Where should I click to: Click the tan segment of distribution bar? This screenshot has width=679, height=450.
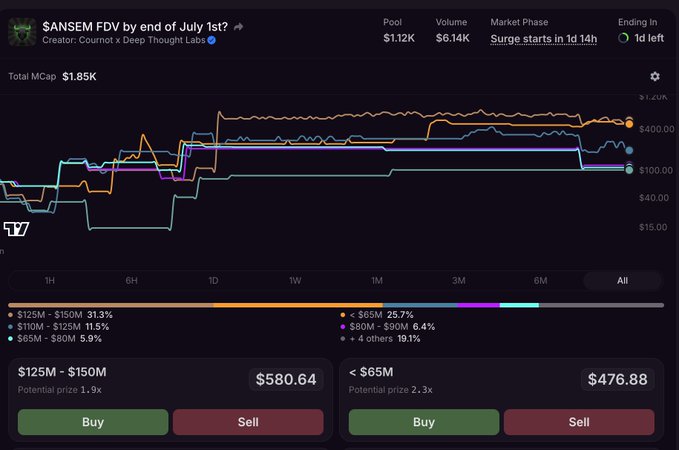click(111, 305)
